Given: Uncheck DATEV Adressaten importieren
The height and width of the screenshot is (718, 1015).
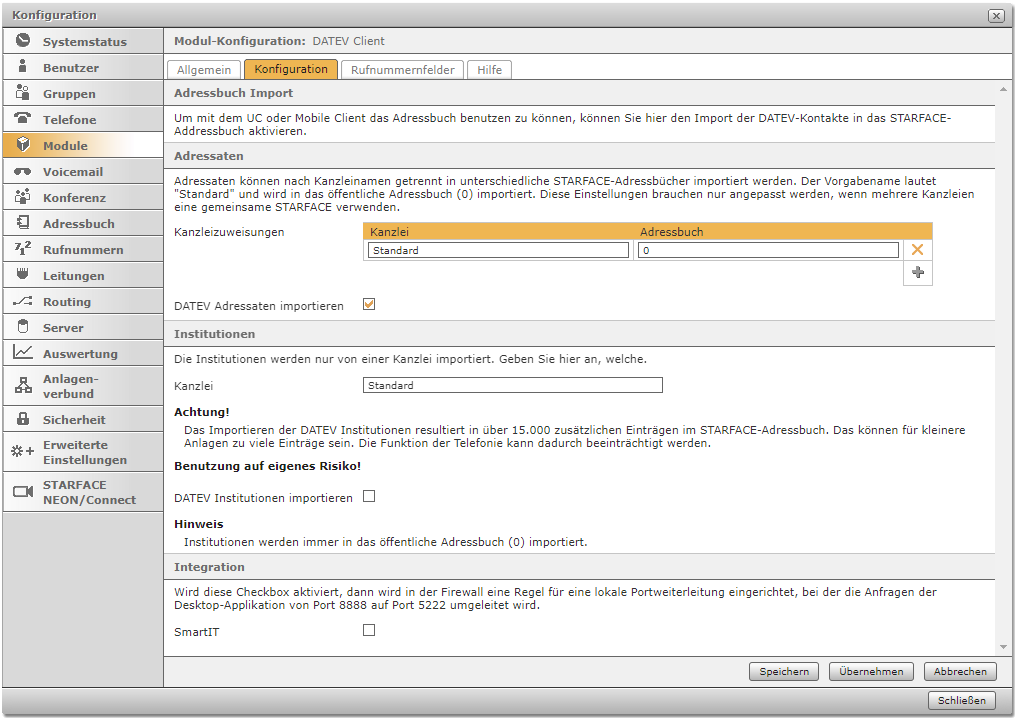Looking at the screenshot, I should point(369,304).
